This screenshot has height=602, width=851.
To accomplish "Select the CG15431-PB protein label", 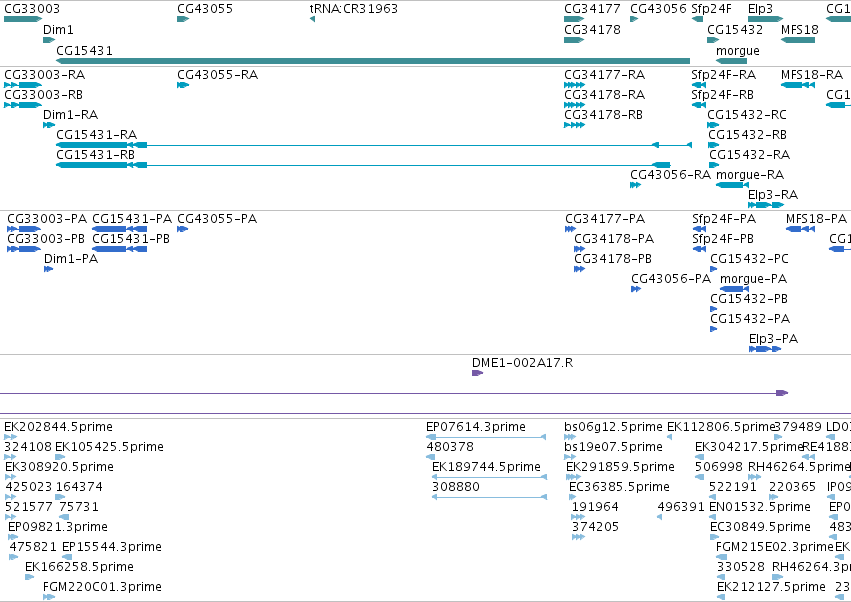I will click(131, 239).
